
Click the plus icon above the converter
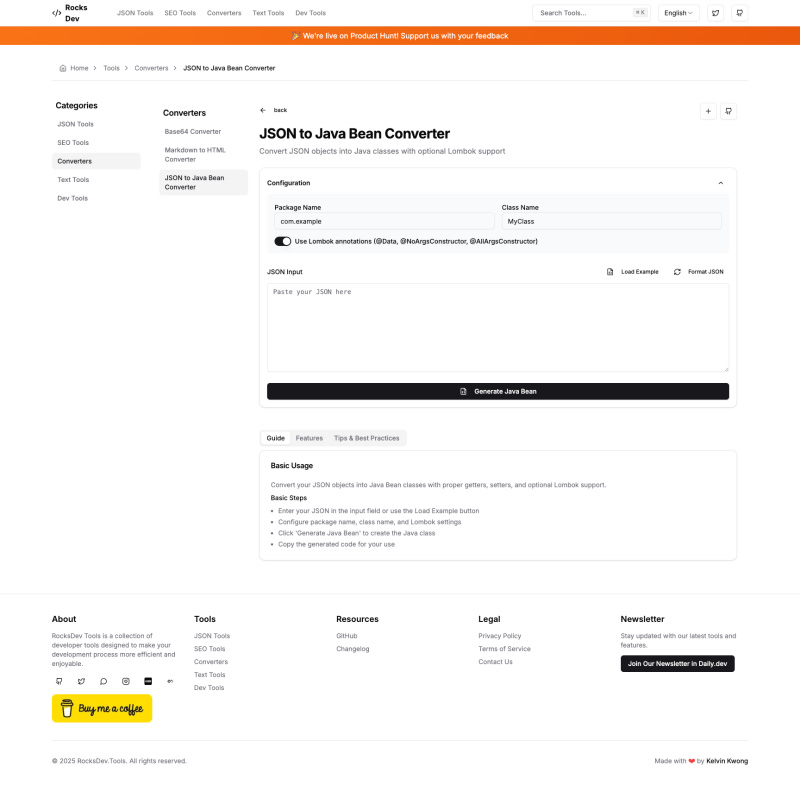(708, 111)
